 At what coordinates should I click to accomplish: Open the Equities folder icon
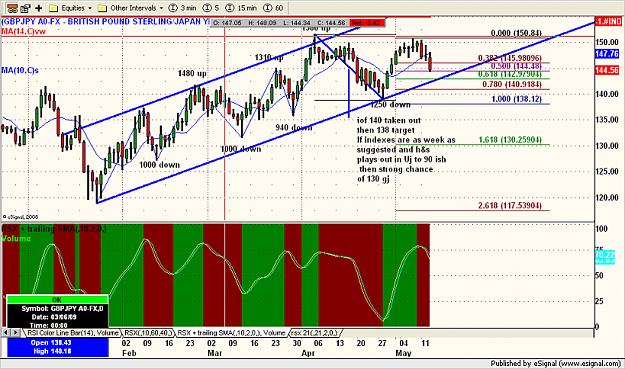click(x=53, y=8)
